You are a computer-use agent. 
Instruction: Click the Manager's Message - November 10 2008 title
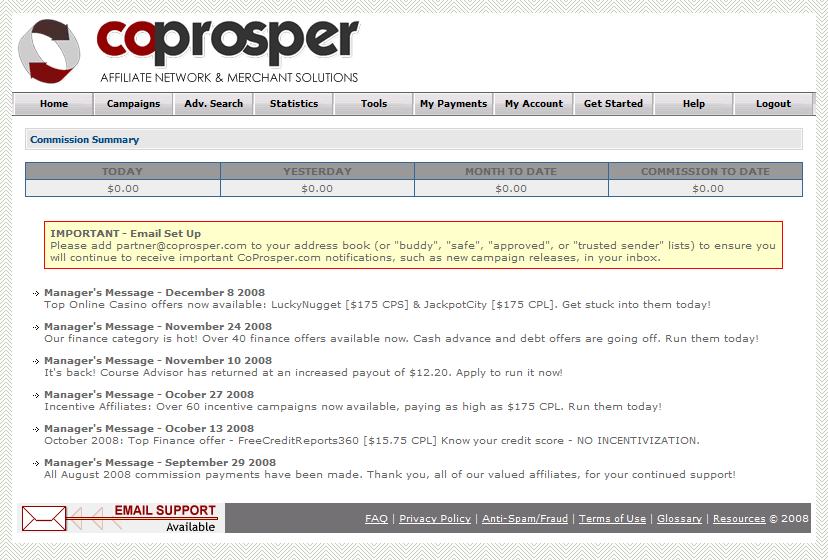pyautogui.click(x=158, y=360)
